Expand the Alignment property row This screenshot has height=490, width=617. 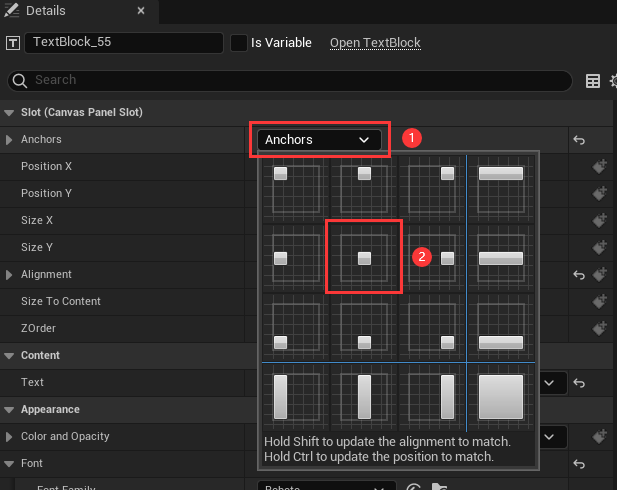tap(9, 274)
